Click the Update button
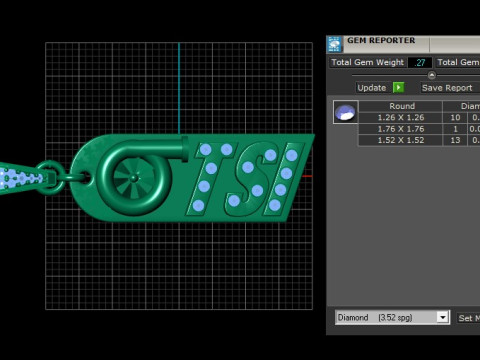Image resolution: width=480 pixels, height=360 pixels. (x=372, y=88)
